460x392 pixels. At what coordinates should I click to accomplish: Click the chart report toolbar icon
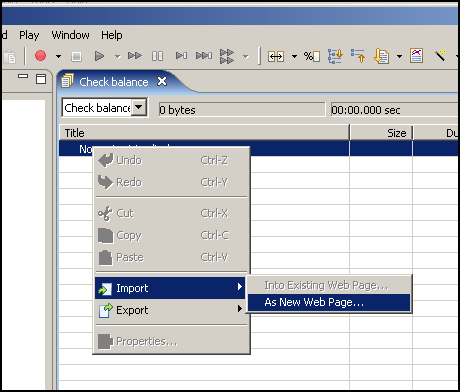click(417, 56)
